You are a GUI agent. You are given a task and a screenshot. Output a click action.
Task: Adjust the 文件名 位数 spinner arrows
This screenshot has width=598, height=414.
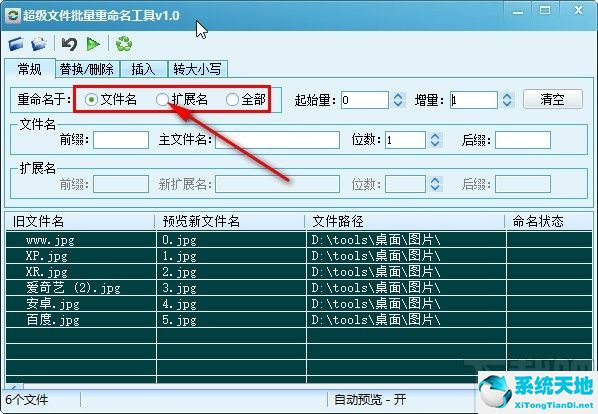pos(435,140)
